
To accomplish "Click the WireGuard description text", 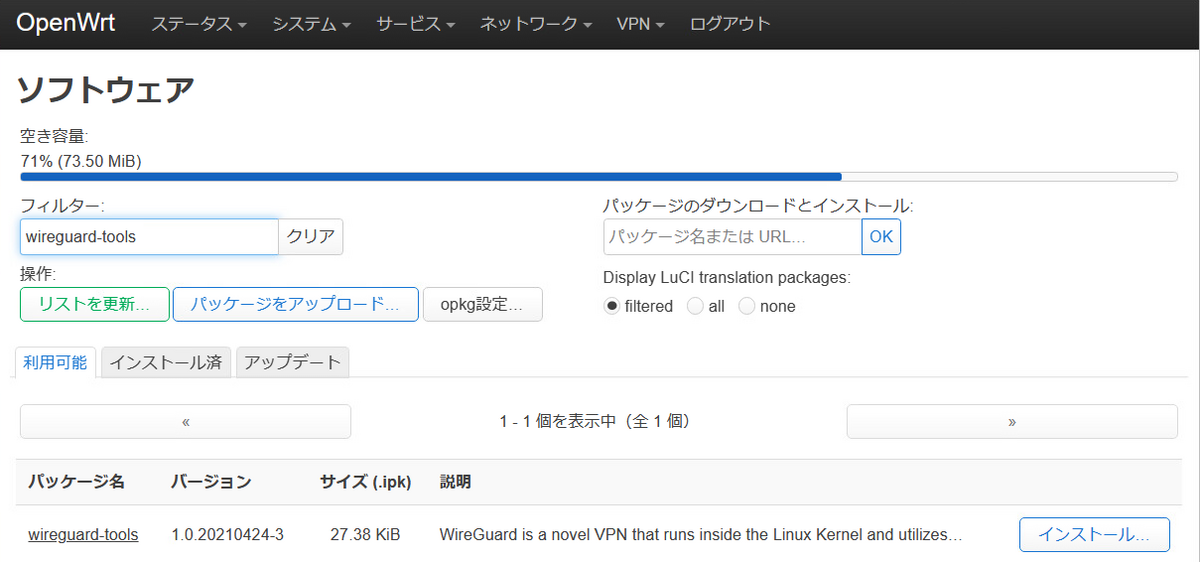I will click(x=701, y=535).
